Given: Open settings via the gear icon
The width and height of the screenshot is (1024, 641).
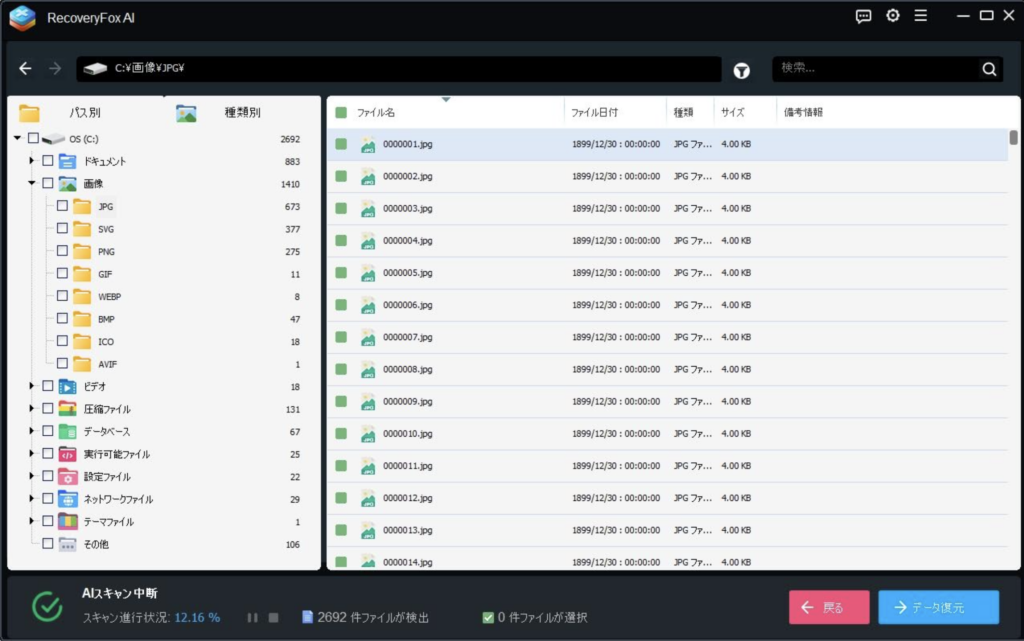Looking at the screenshot, I should 893,16.
